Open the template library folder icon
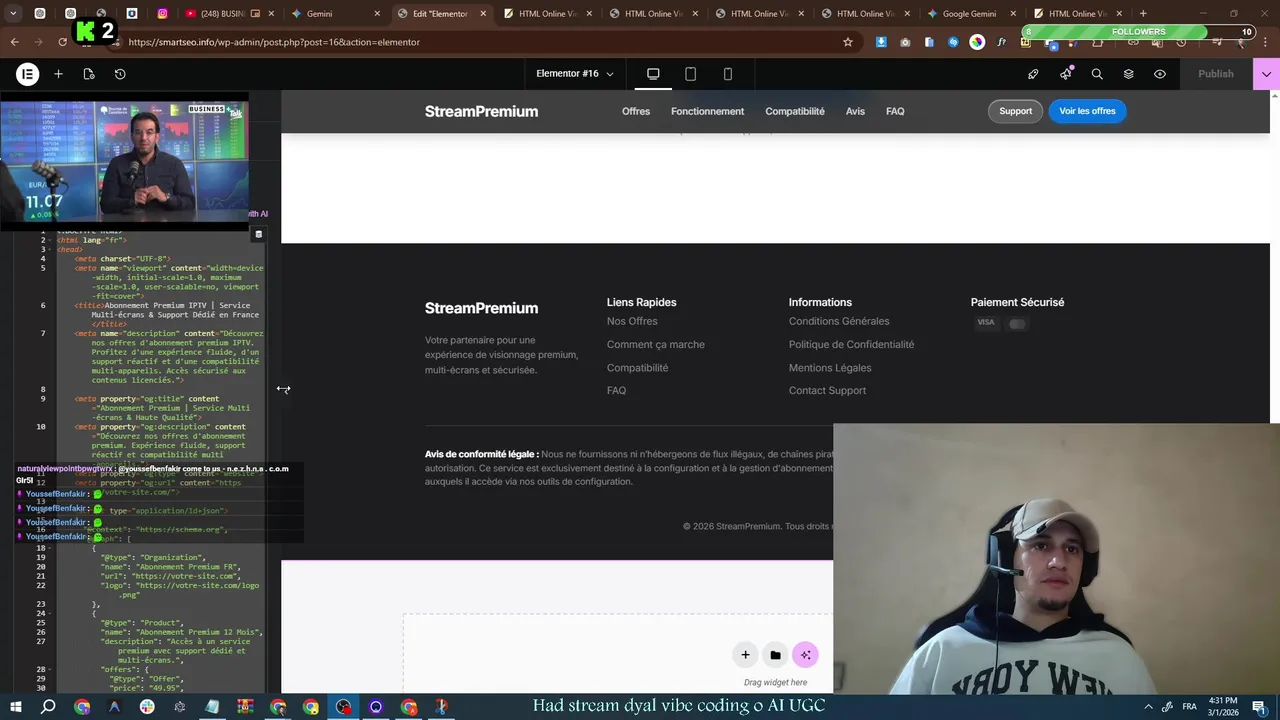1280x720 pixels. (775, 655)
